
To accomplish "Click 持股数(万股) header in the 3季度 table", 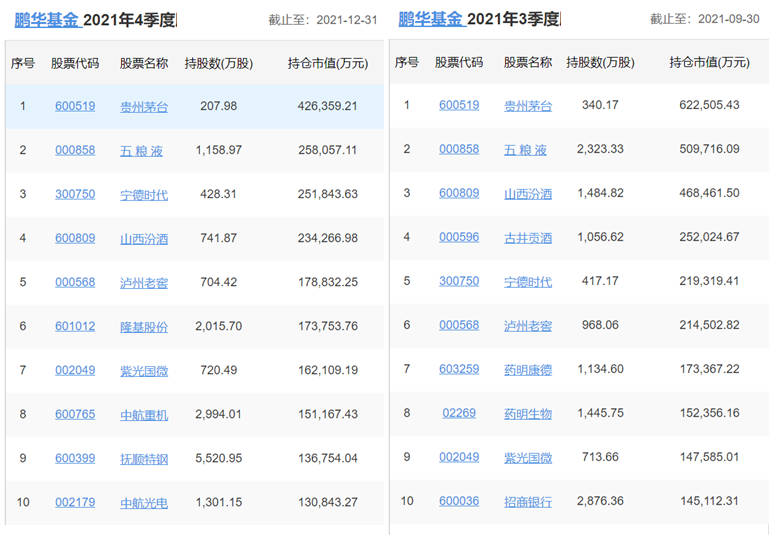I will [x=600, y=63].
